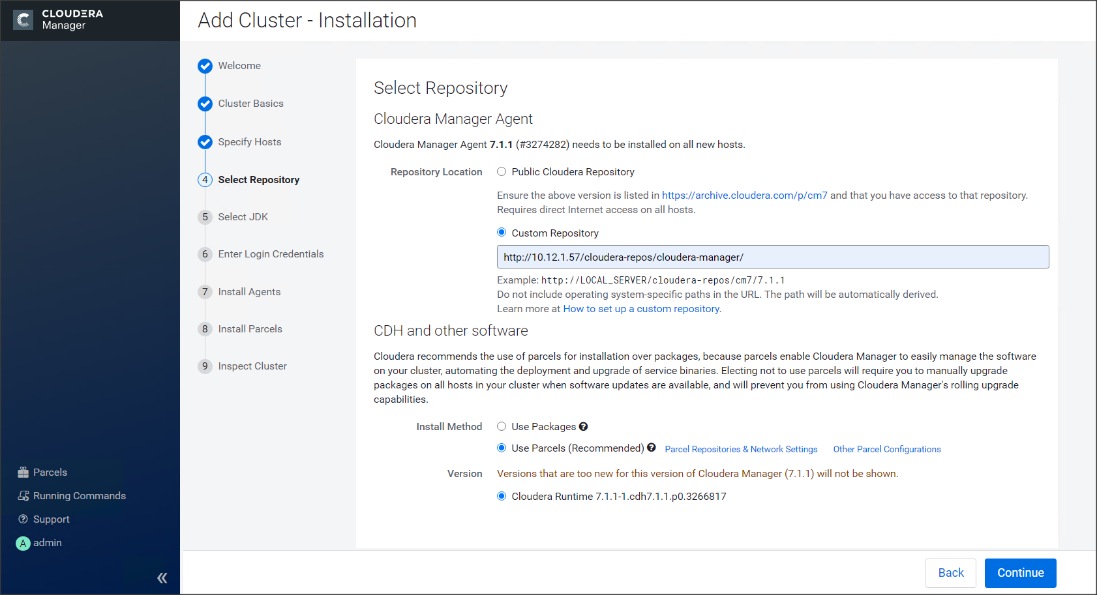Click the Specify Hosts checkmark icon
The image size is (1097, 595).
pyautogui.click(x=205, y=142)
